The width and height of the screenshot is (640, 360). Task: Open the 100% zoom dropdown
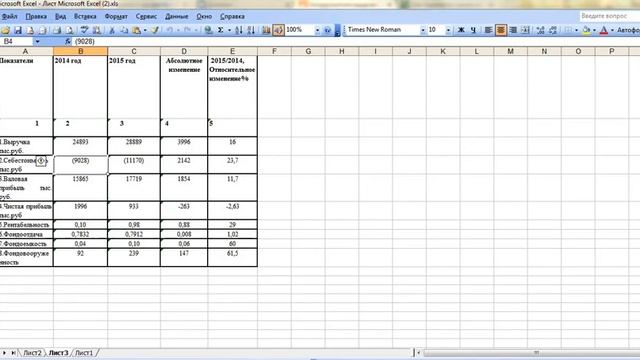click(x=317, y=31)
